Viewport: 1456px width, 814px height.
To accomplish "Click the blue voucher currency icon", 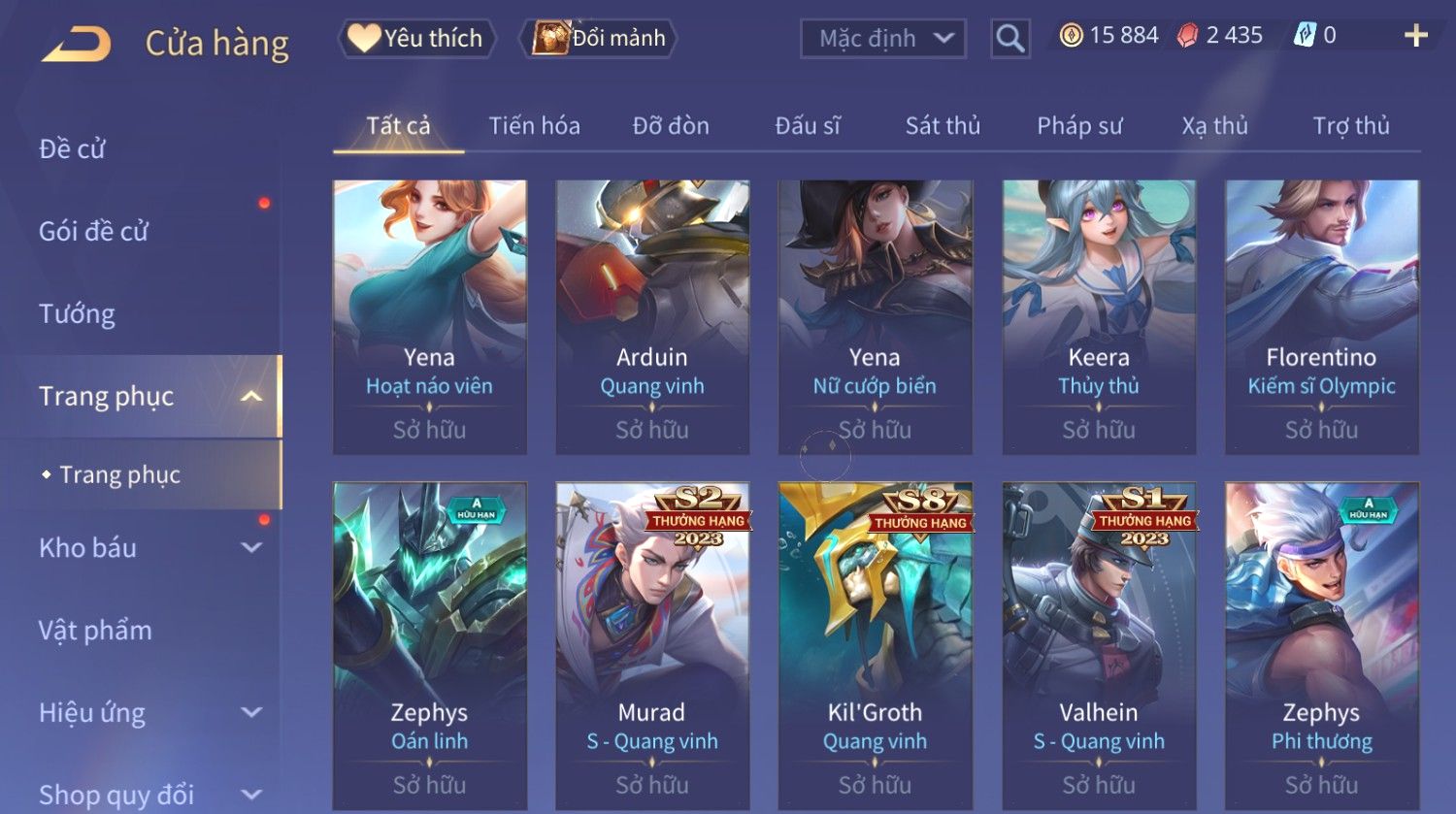I will point(1305,36).
